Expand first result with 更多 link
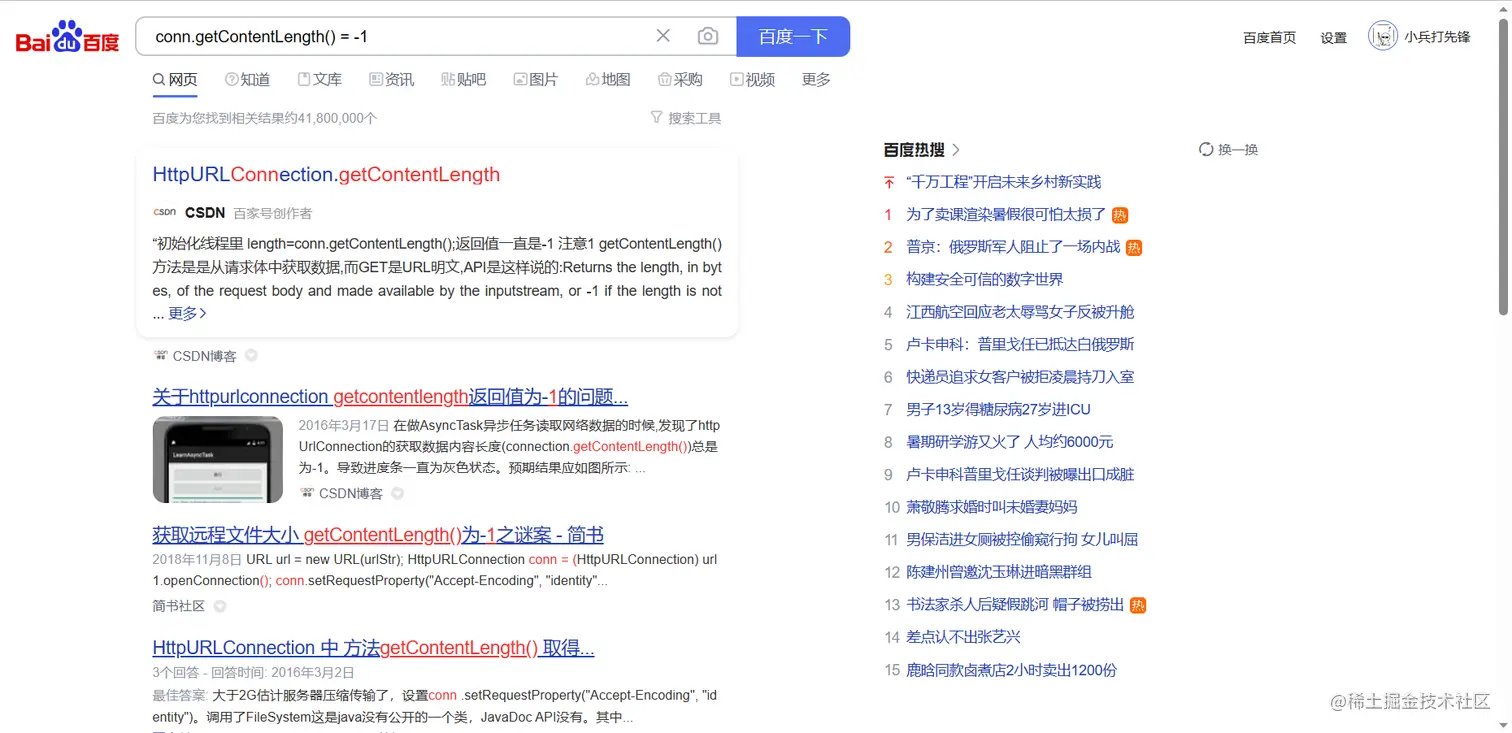This screenshot has height=733, width=1512. click(x=187, y=313)
